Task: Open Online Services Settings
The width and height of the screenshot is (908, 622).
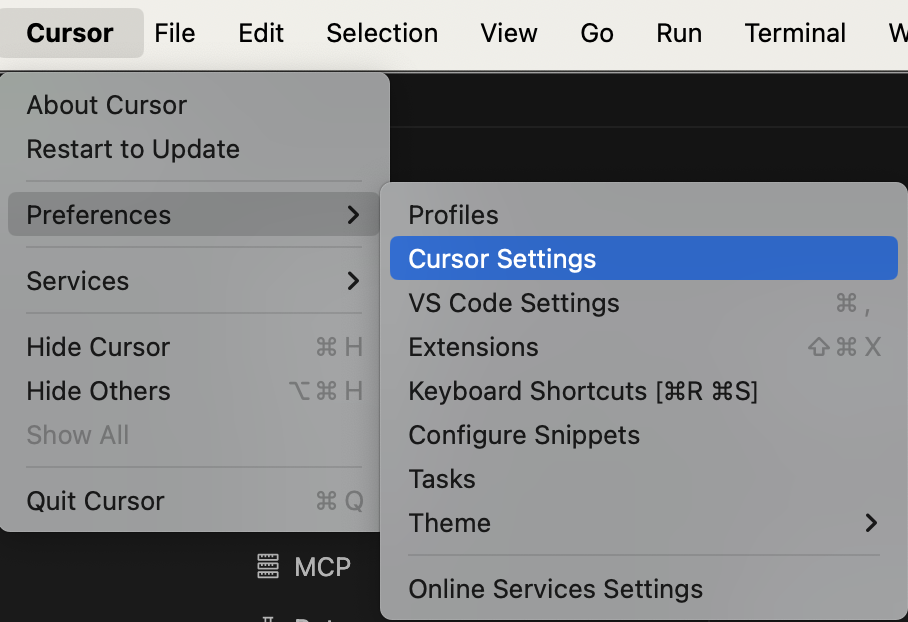Action: tap(644, 589)
